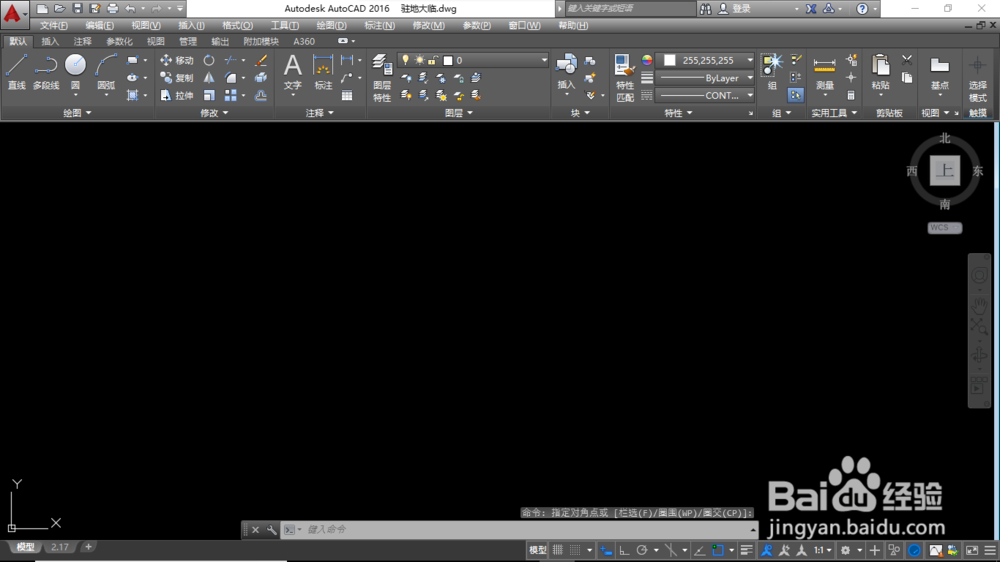Click the 拉伸 (Stretch) tool

point(177,96)
